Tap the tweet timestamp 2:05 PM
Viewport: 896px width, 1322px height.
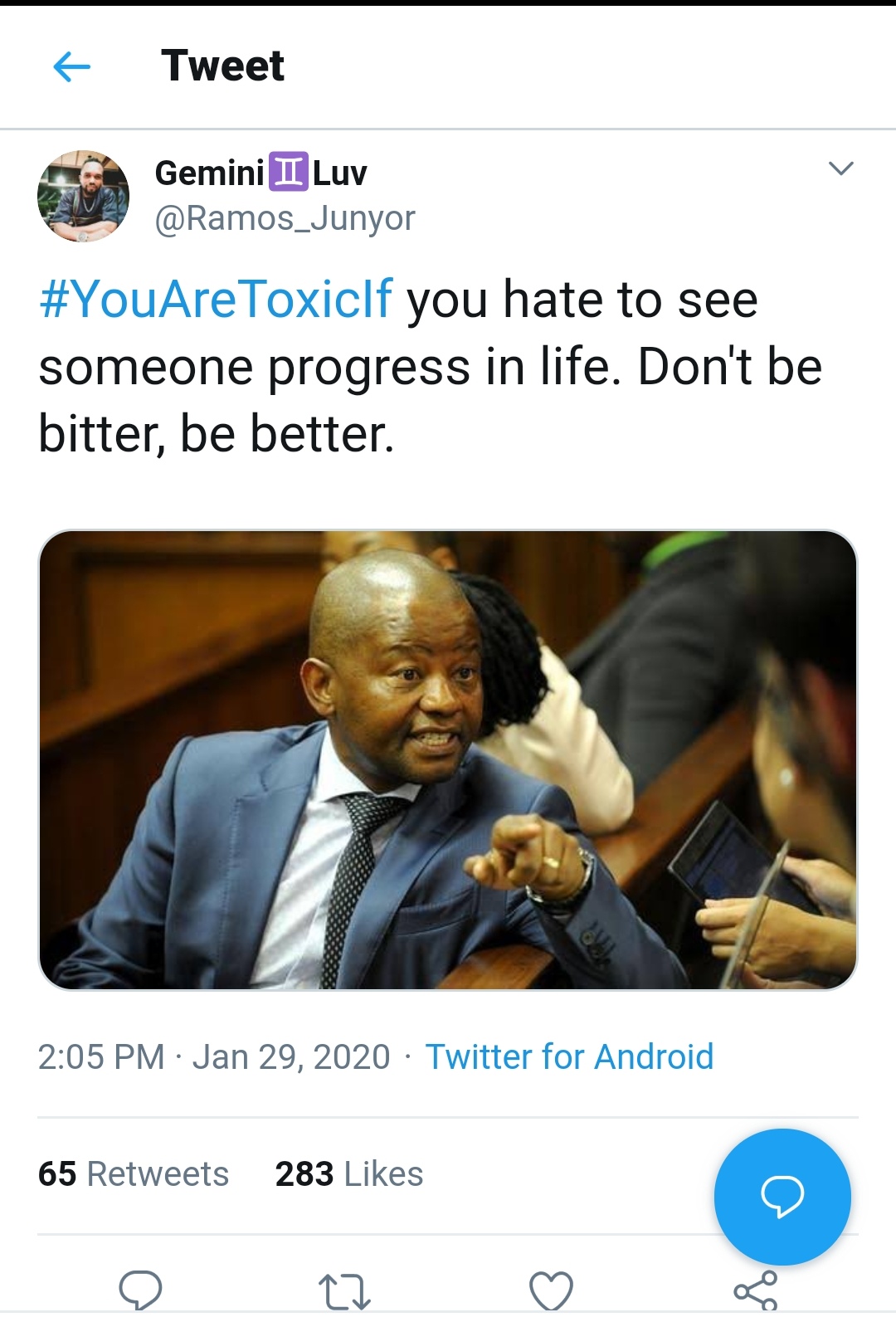[x=101, y=1056]
